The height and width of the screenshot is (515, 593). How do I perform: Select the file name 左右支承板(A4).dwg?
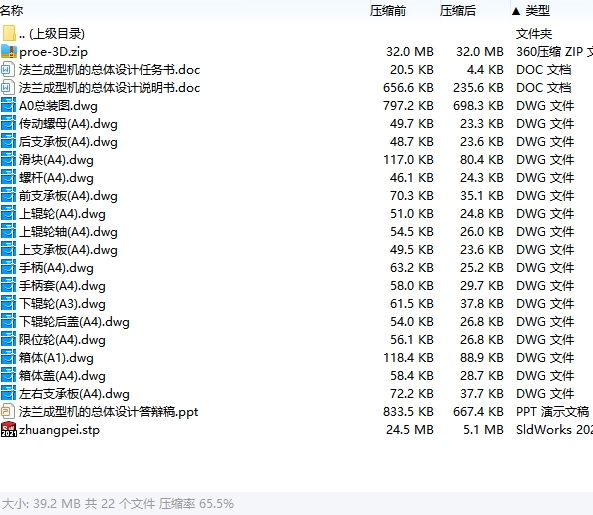(x=74, y=394)
